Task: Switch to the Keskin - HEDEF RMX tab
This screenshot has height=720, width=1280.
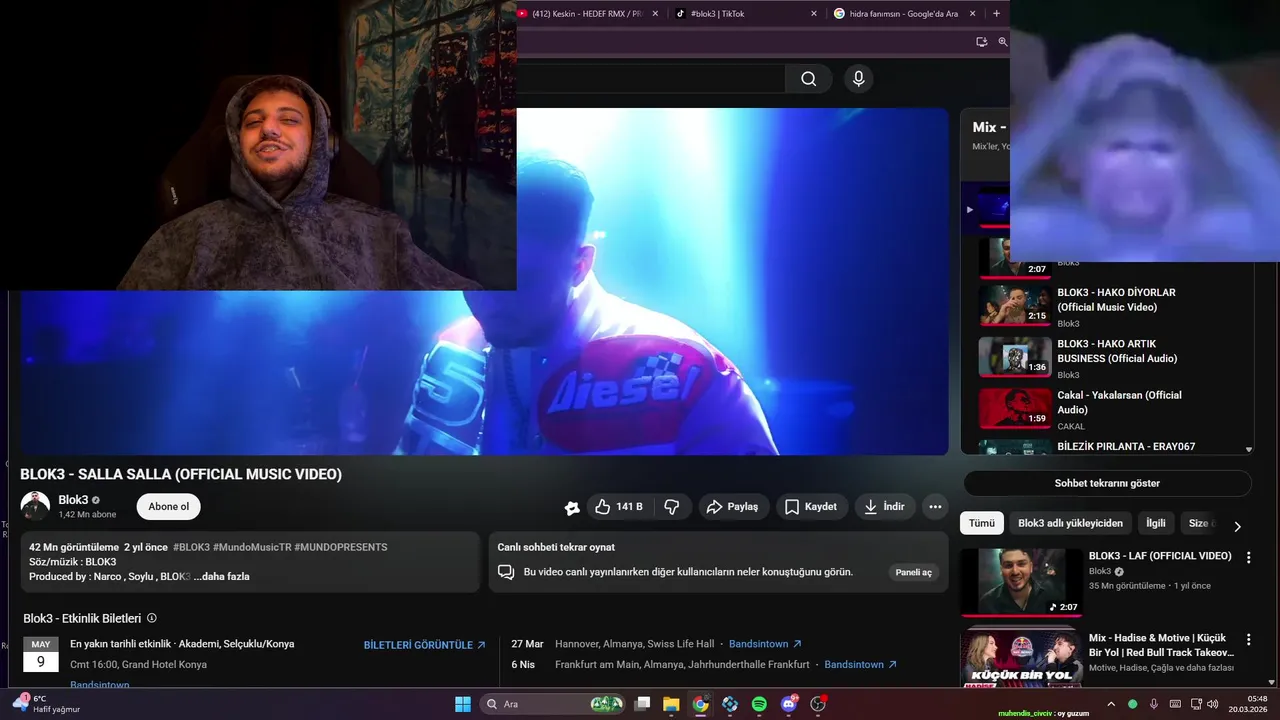Action: click(x=586, y=14)
